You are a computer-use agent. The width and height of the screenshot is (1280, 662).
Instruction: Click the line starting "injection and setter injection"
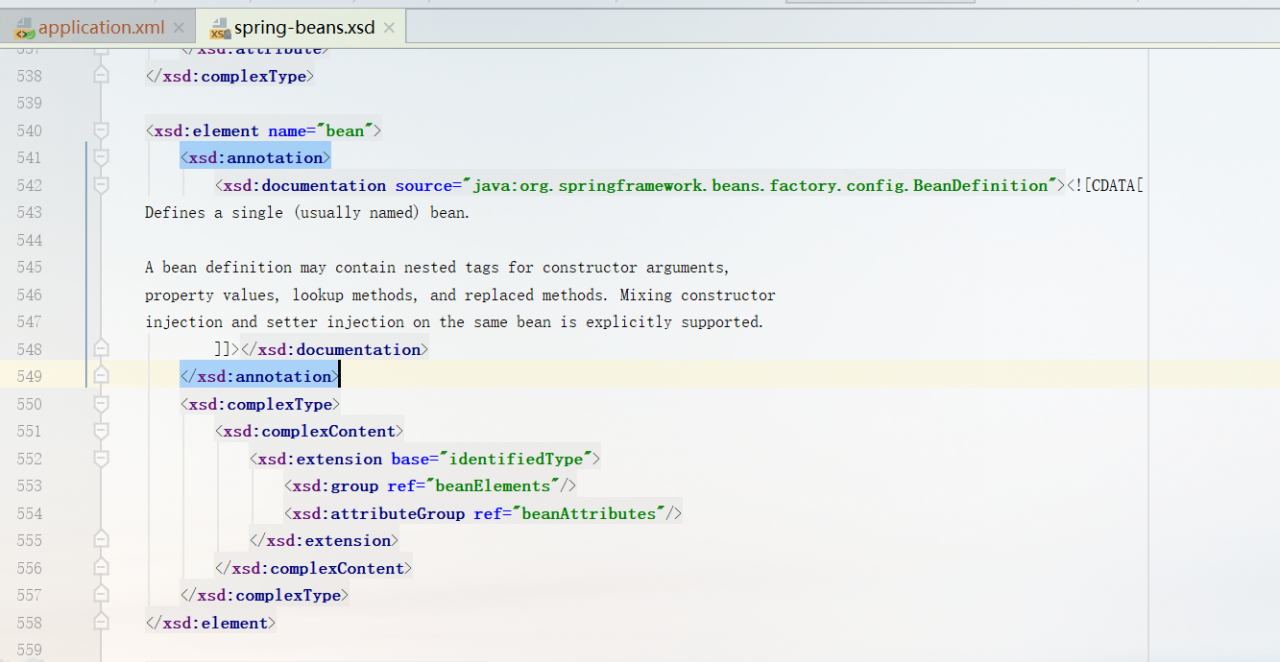454,322
